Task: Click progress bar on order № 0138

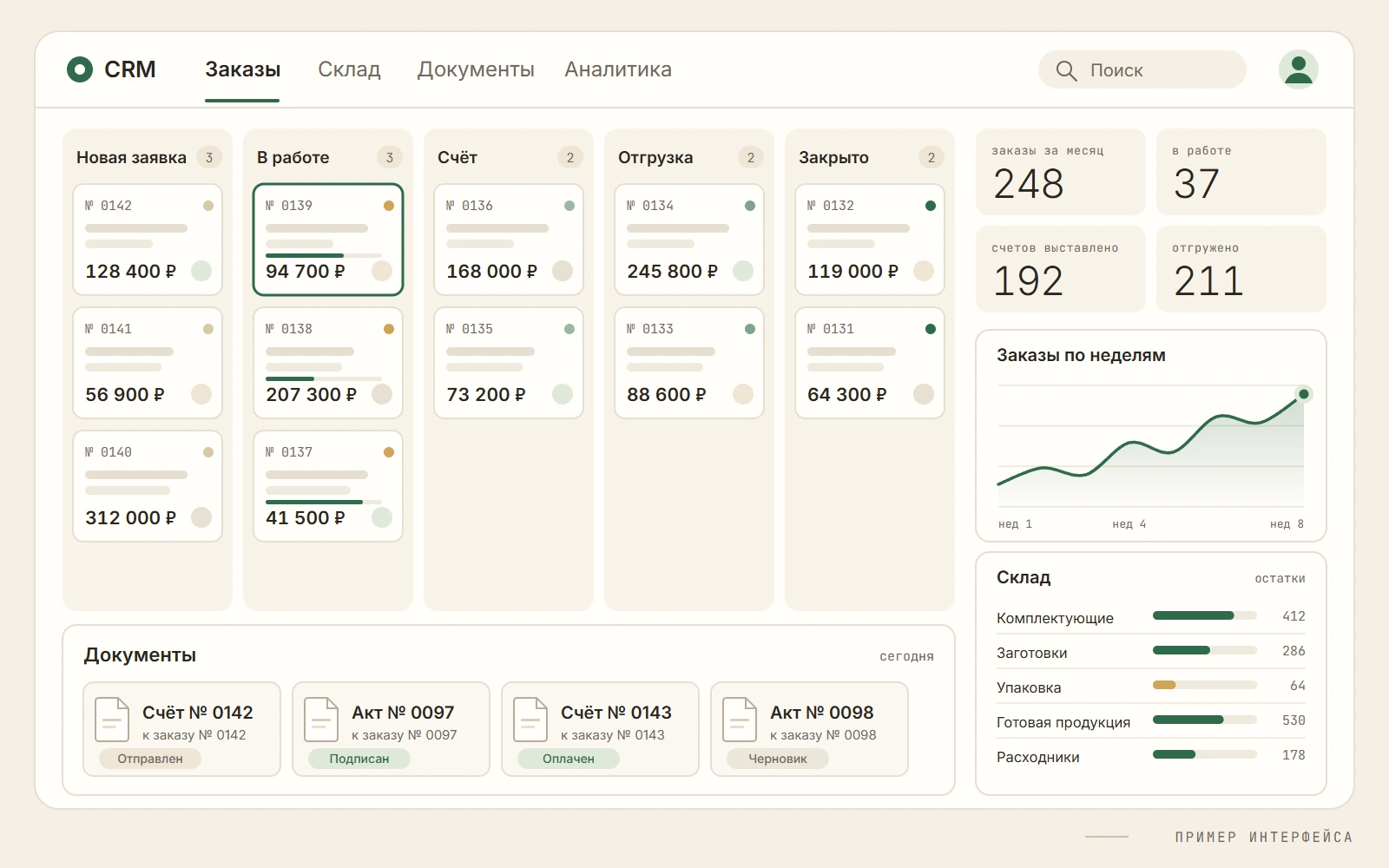Action: pyautogui.click(x=324, y=378)
